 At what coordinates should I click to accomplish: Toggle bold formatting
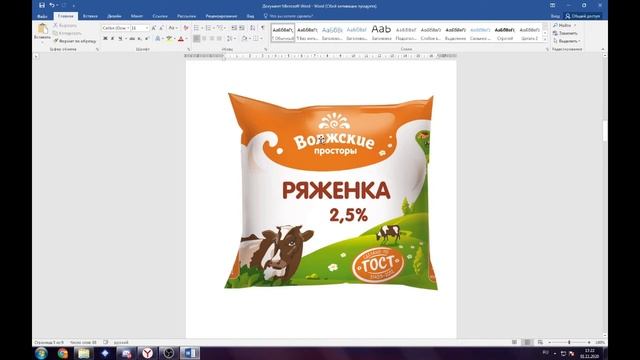click(105, 38)
